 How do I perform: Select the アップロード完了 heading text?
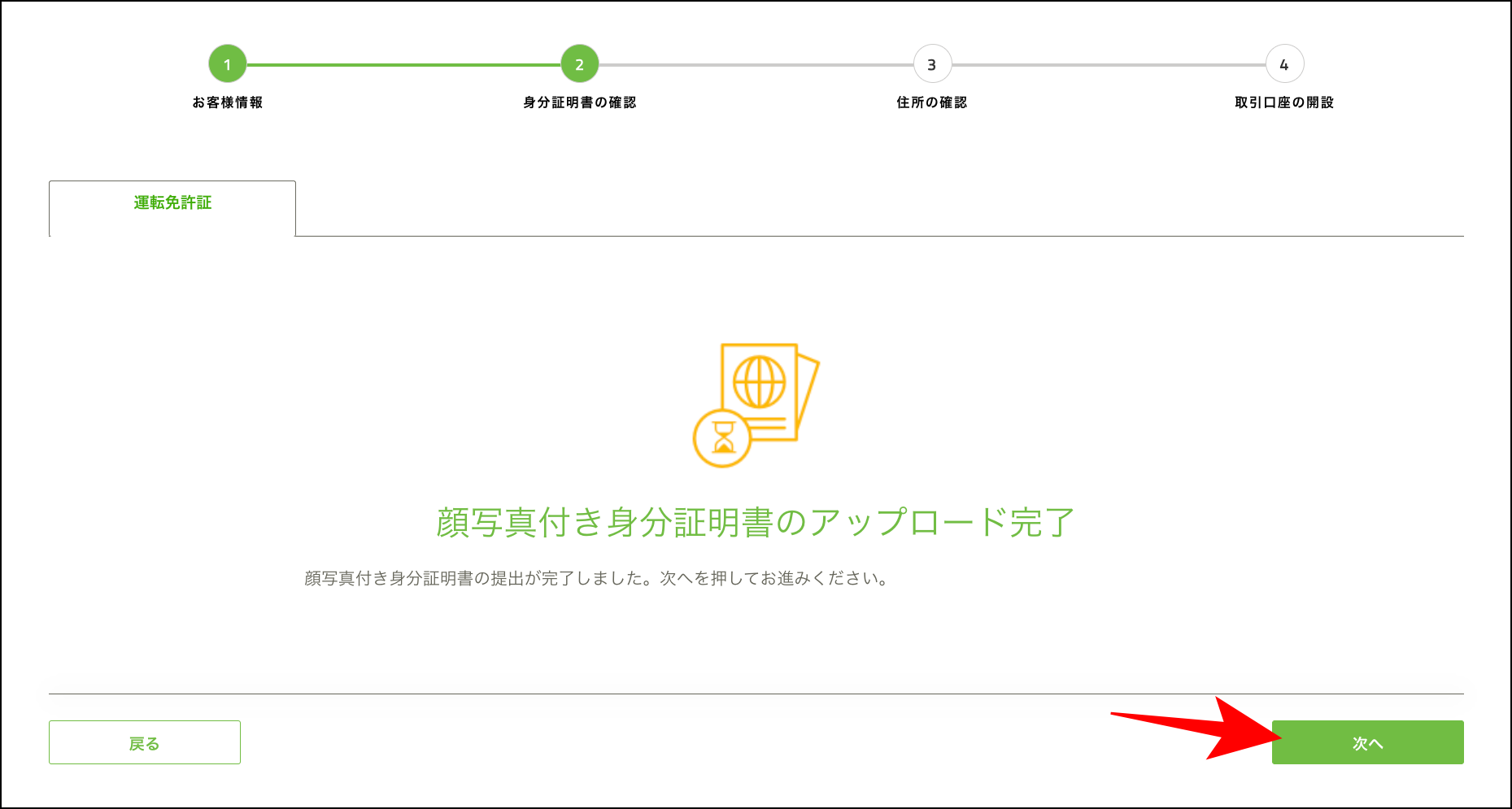click(x=755, y=524)
